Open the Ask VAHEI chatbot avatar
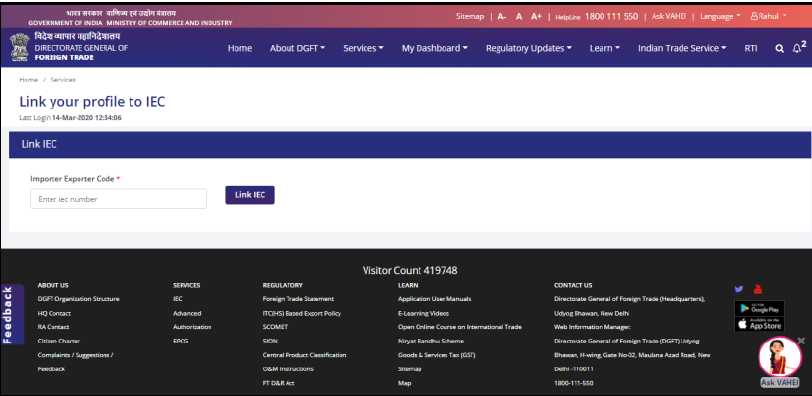812x396 pixels. 780,357
